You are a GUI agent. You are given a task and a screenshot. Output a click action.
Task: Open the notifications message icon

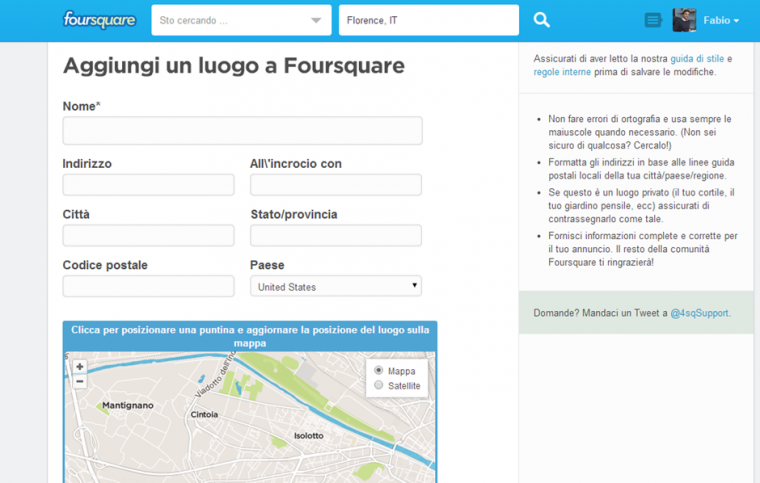(x=653, y=20)
